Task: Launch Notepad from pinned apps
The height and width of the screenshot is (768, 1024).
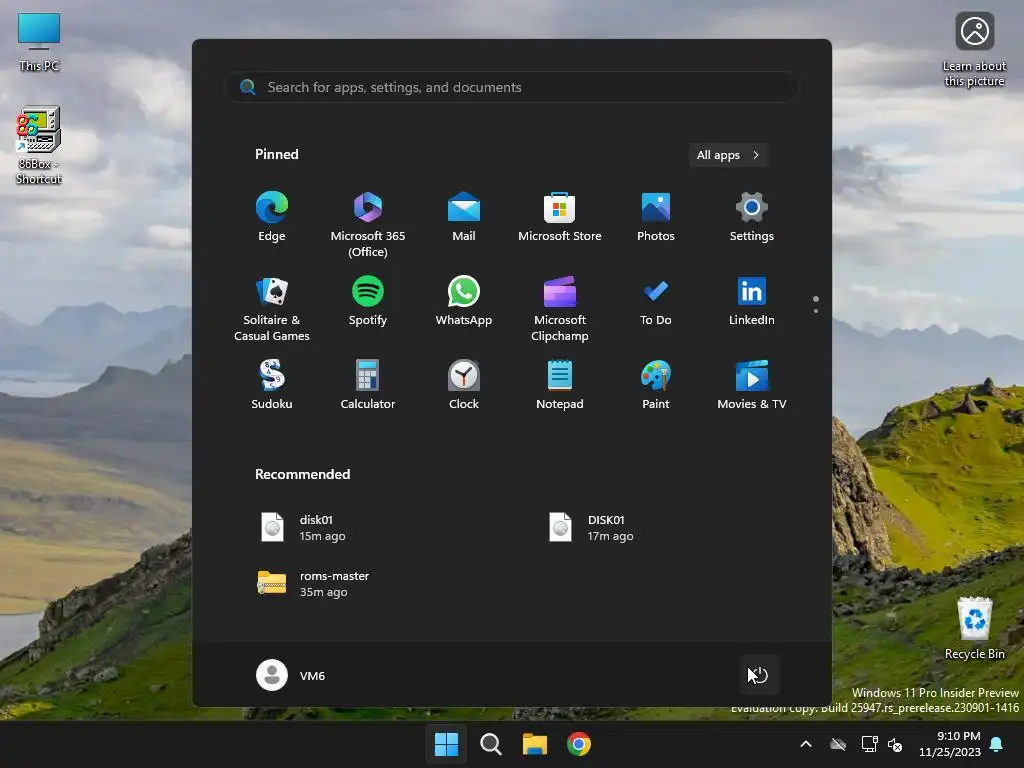Action: (560, 385)
